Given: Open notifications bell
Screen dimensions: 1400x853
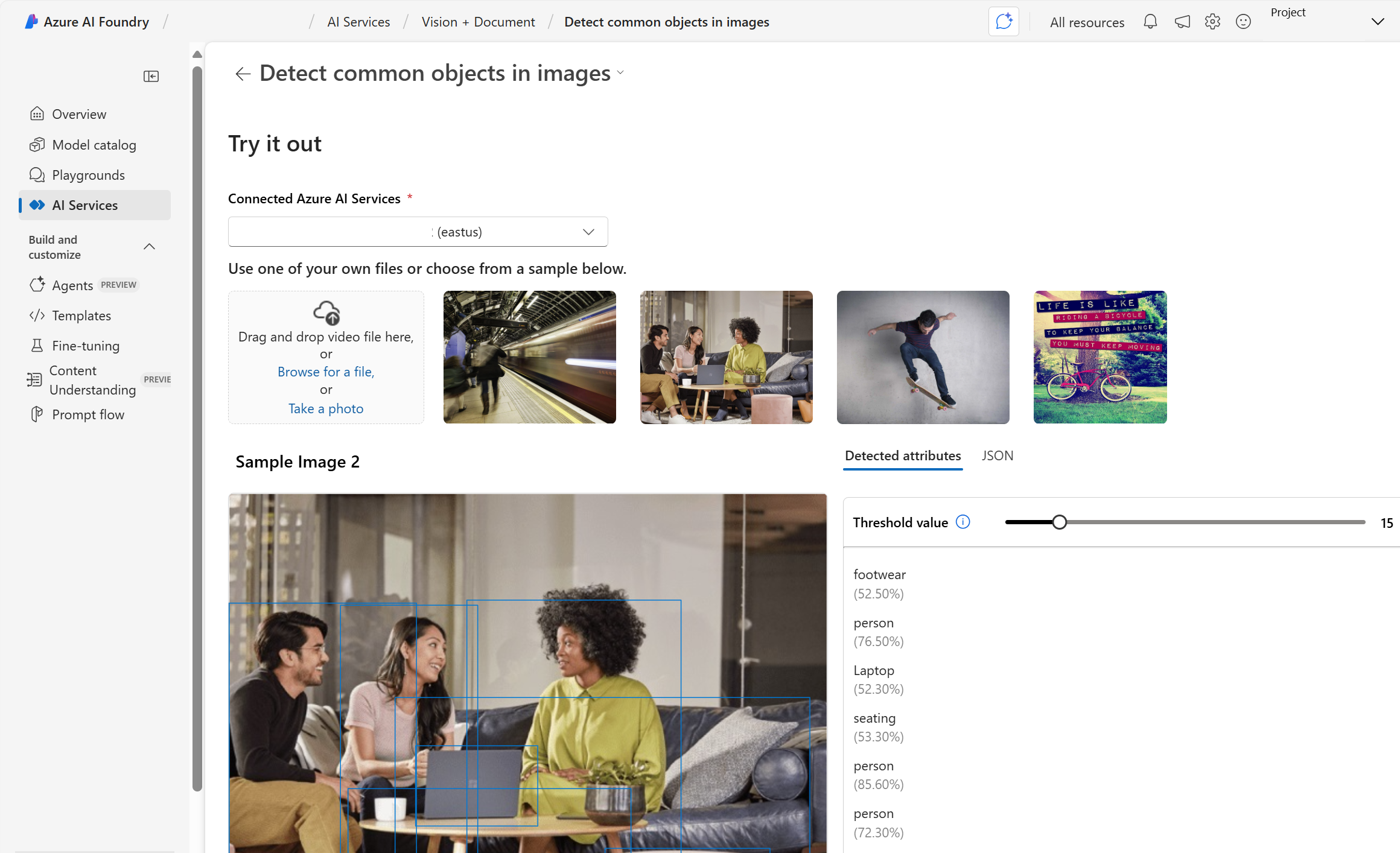Looking at the screenshot, I should click(x=1150, y=22).
